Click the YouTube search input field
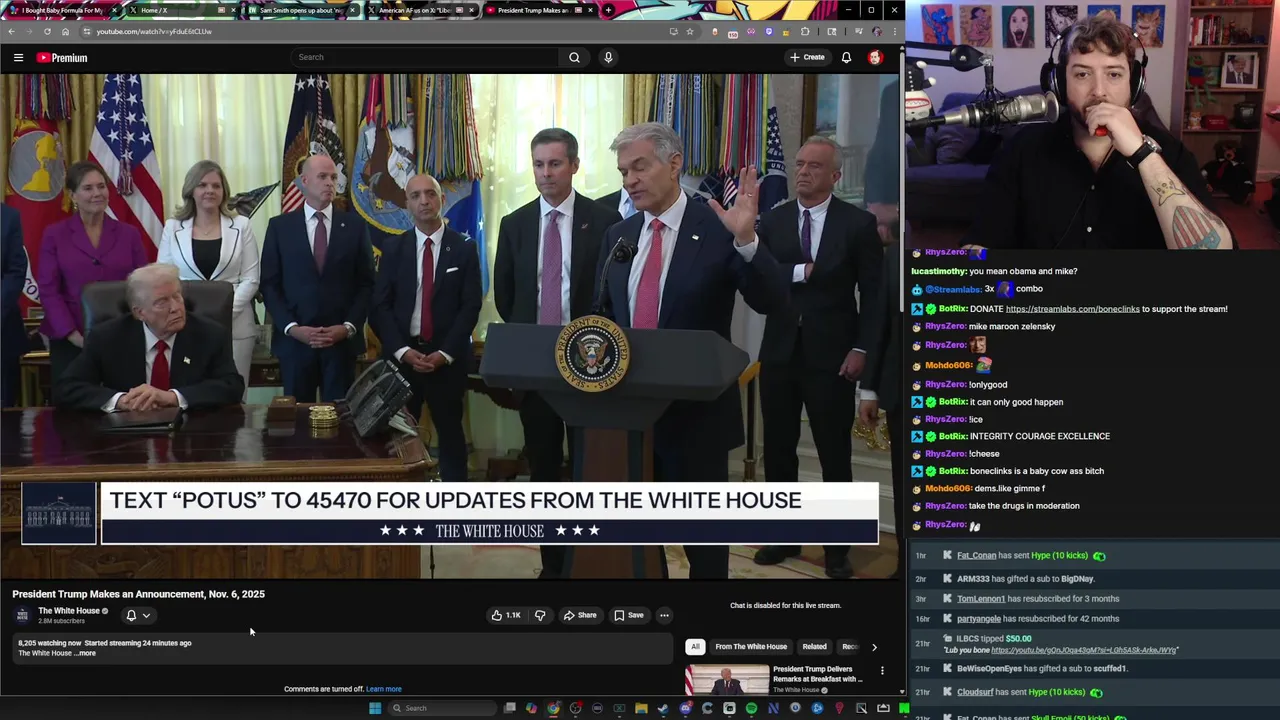Screen dimensions: 1280x720 click(x=425, y=57)
